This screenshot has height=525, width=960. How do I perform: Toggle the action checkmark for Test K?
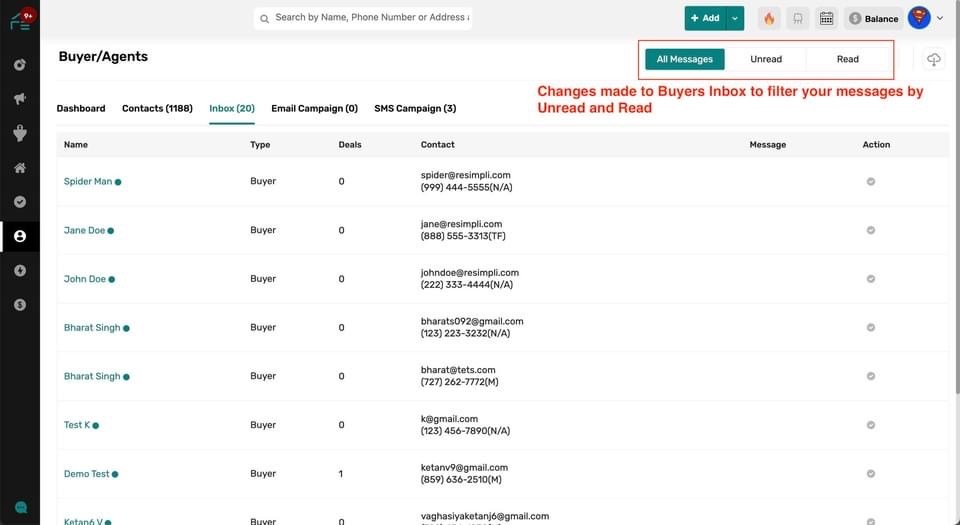[x=871, y=425]
